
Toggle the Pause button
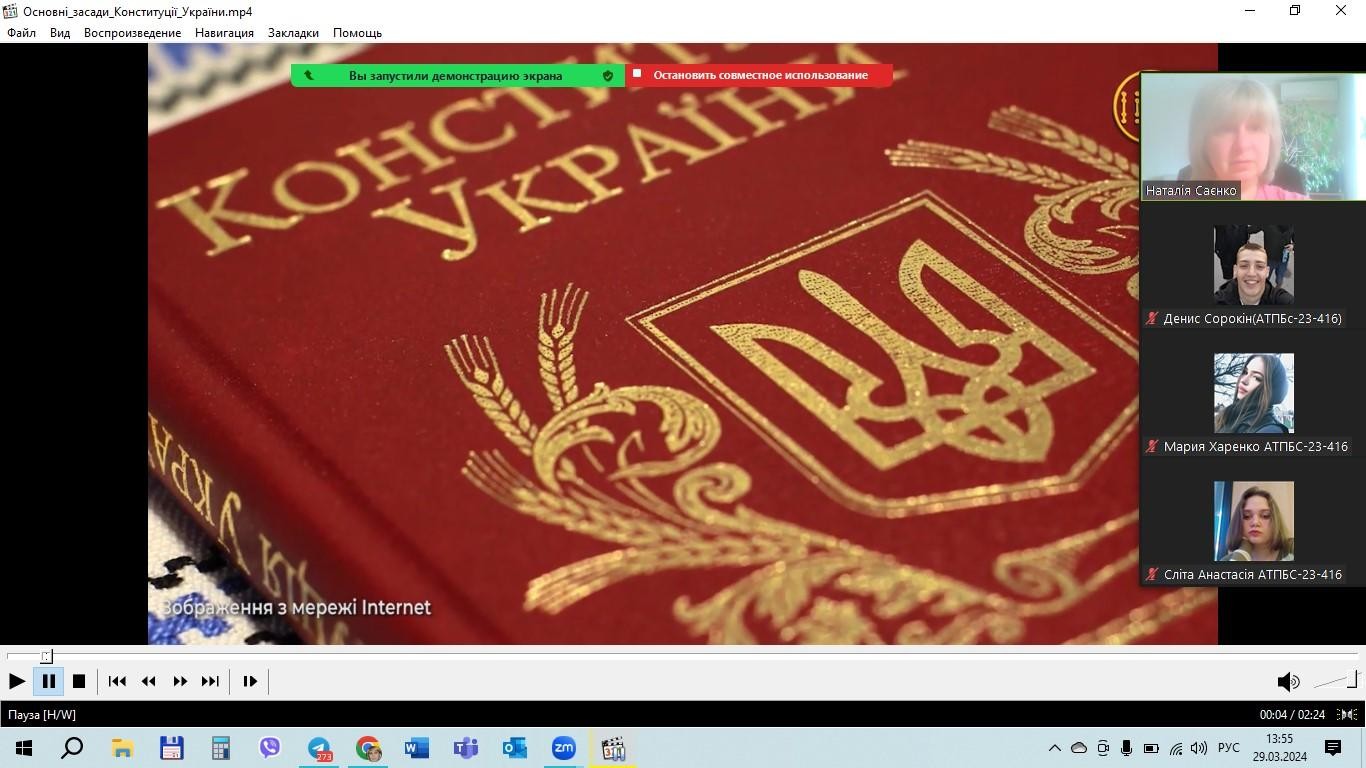[48, 681]
